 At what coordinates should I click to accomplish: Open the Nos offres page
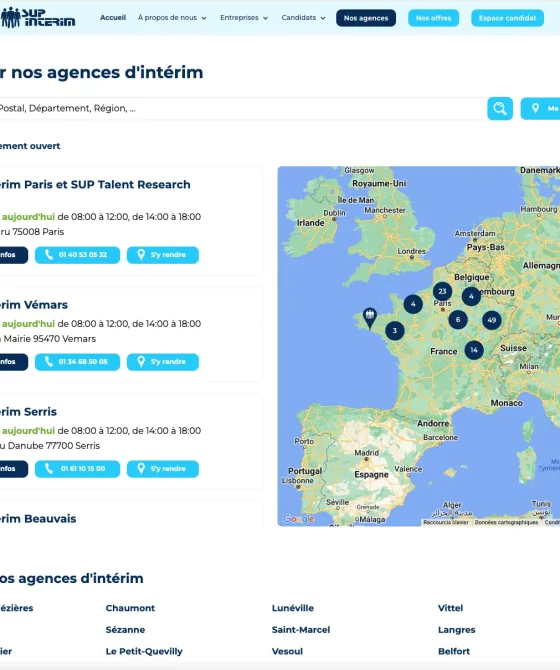pyautogui.click(x=434, y=18)
